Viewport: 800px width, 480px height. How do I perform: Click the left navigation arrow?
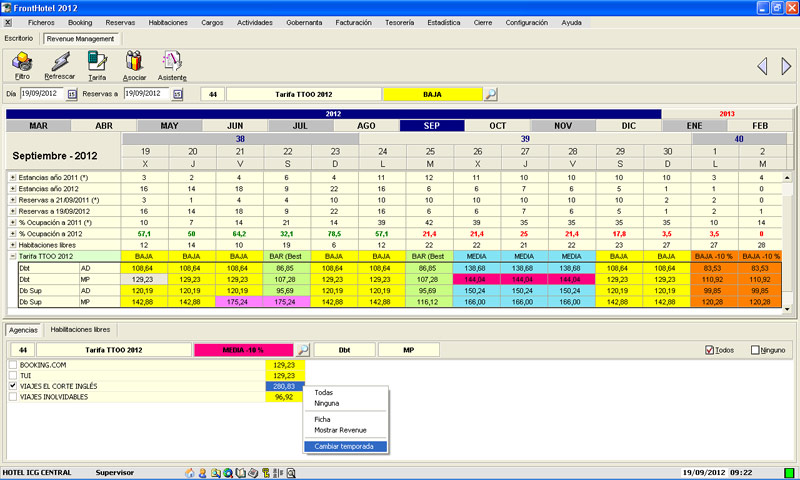coord(762,66)
